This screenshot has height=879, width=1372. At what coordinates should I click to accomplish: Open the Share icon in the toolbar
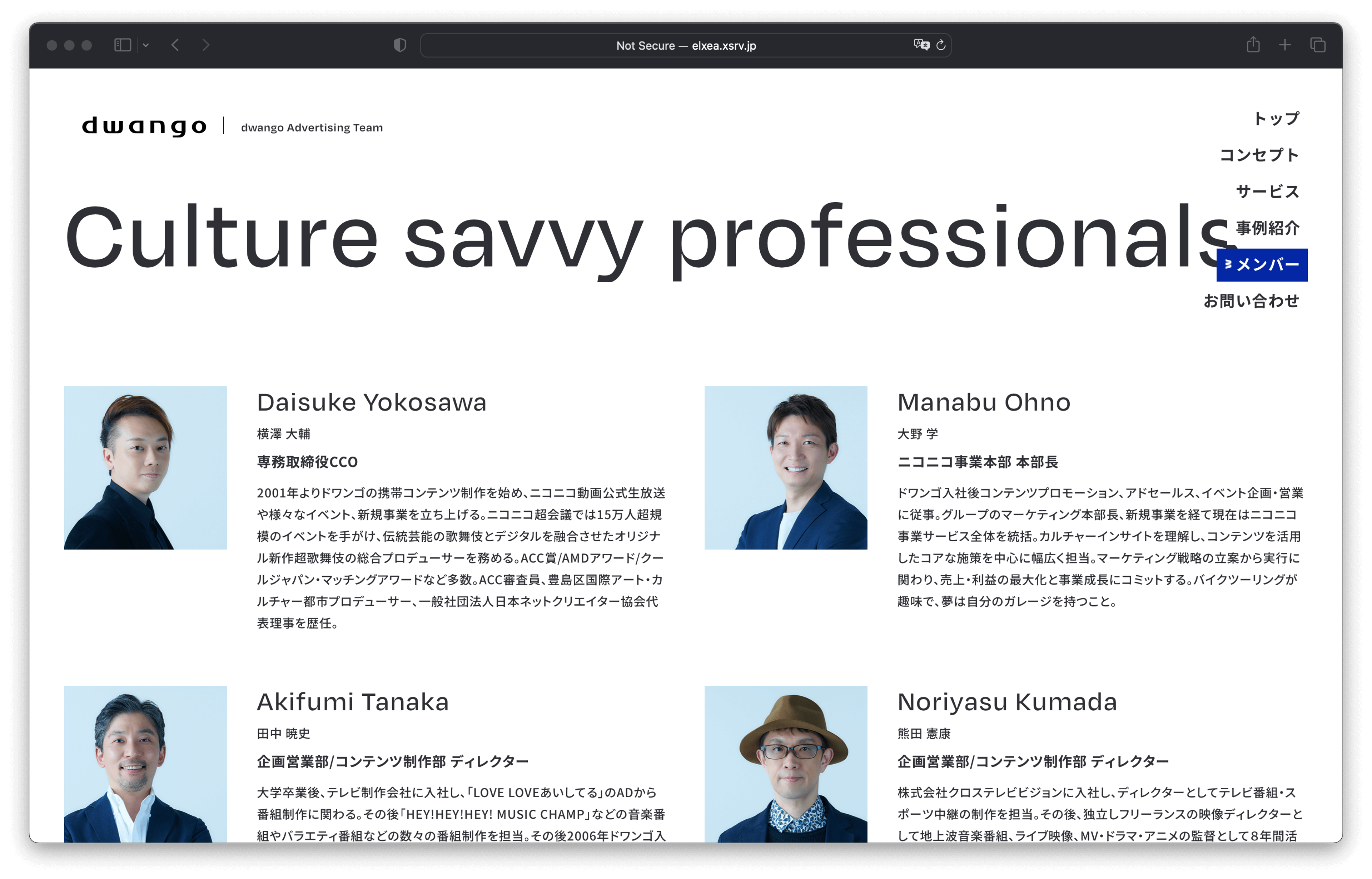[x=1253, y=44]
